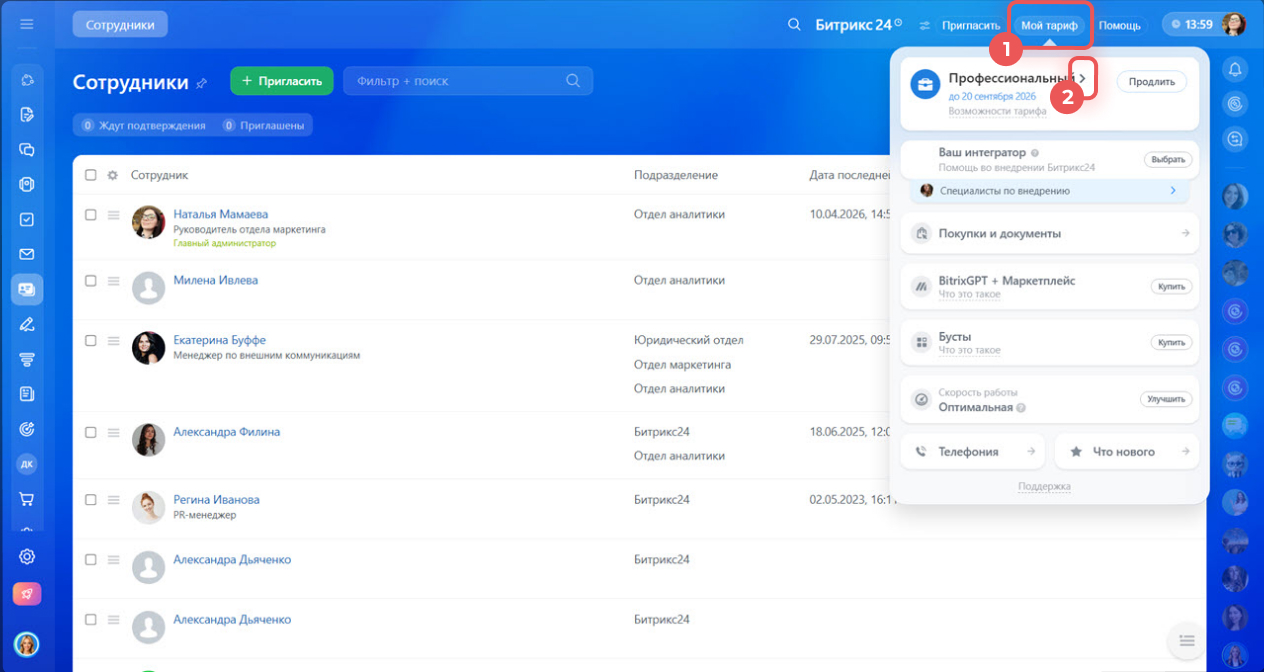Check the select-all checkbox in table header
Image resolution: width=1264 pixels, height=672 pixels.
point(91,175)
